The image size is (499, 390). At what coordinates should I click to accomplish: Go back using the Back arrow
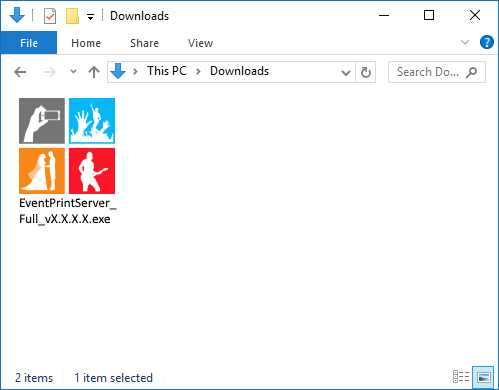click(x=20, y=72)
